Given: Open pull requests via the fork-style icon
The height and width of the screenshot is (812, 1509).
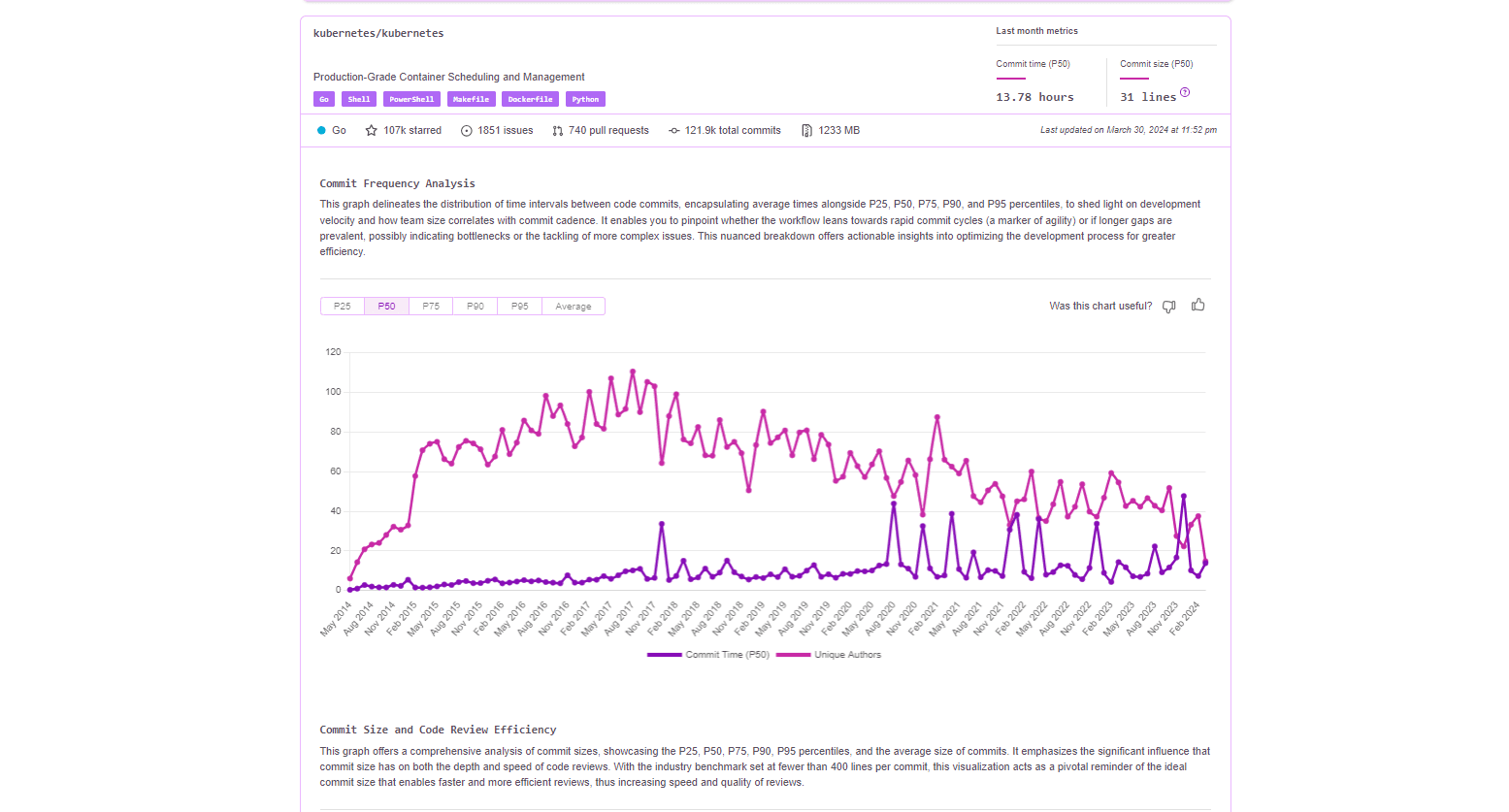Looking at the screenshot, I should (x=556, y=130).
